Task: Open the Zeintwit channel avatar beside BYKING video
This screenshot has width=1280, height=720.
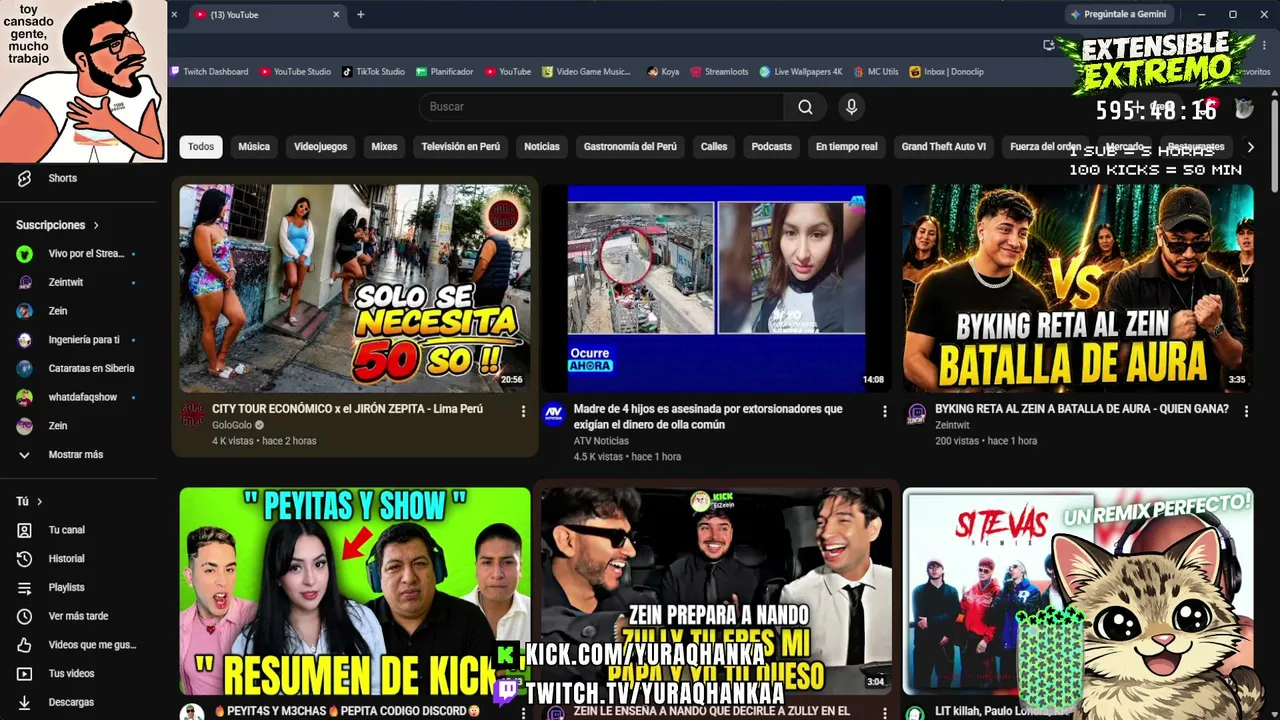Action: click(x=916, y=414)
